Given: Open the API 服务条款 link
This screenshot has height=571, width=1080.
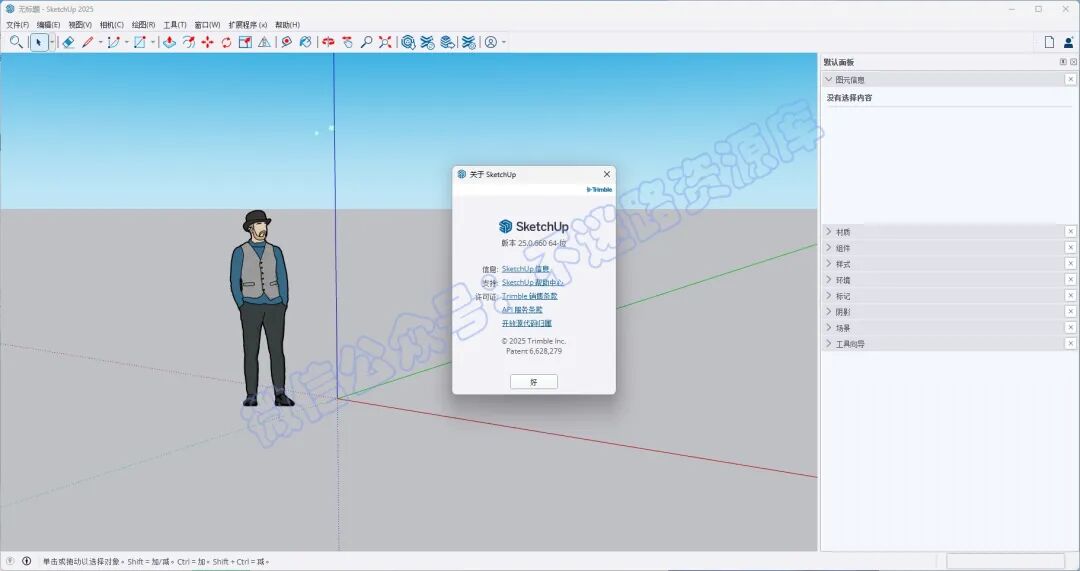Looking at the screenshot, I should 522,310.
